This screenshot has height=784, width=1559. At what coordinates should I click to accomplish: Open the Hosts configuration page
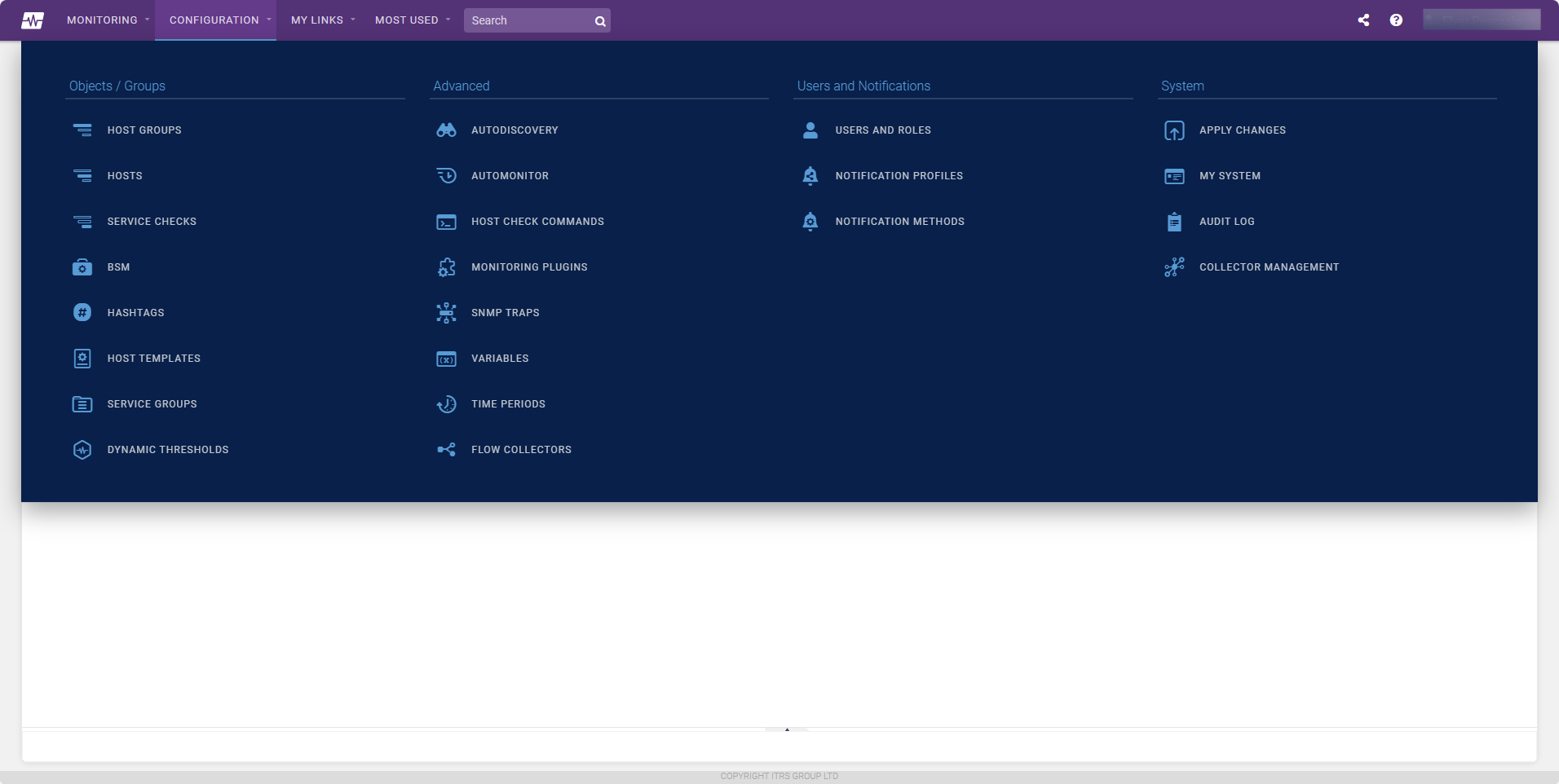tap(125, 176)
